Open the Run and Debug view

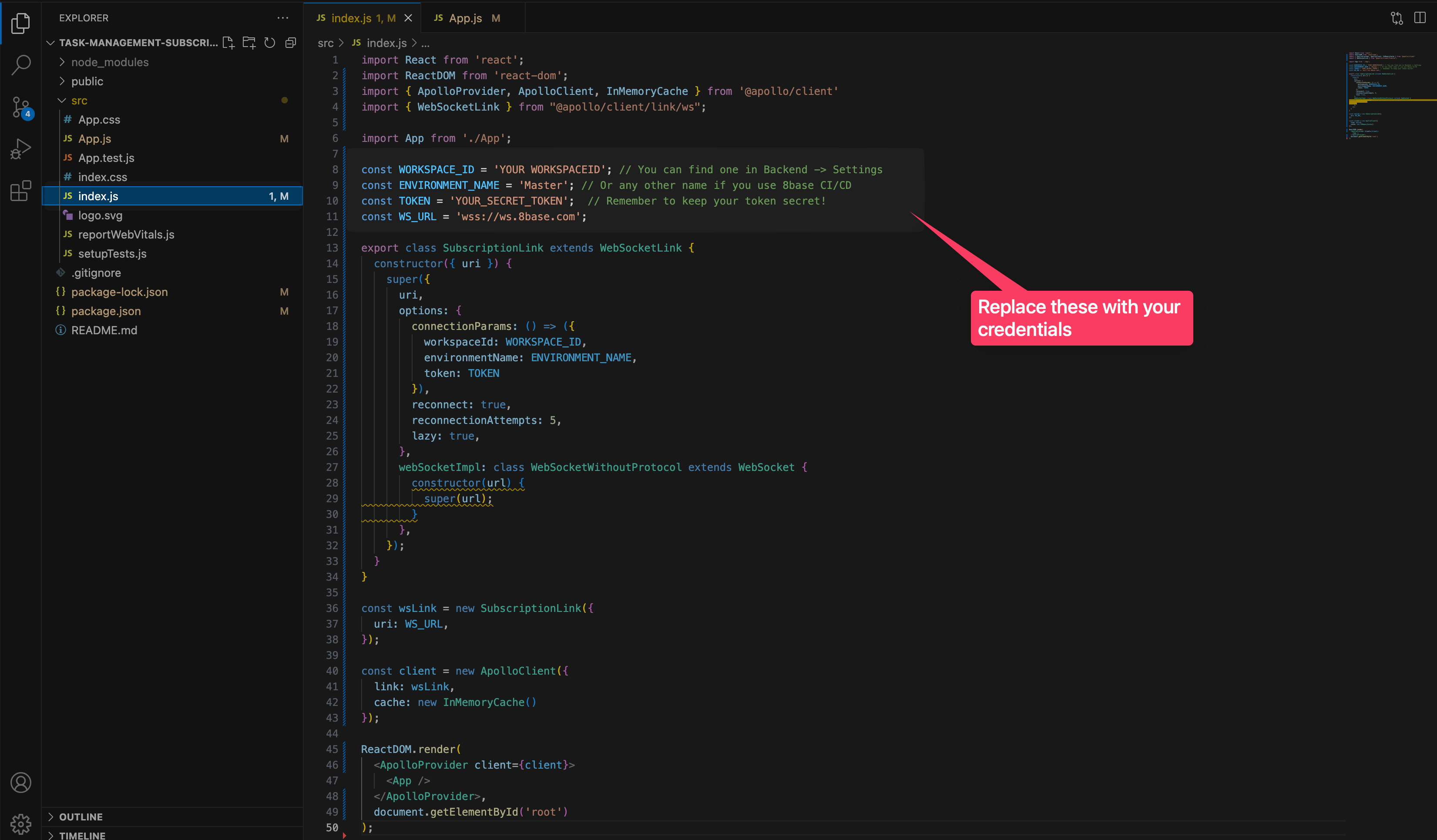20,149
